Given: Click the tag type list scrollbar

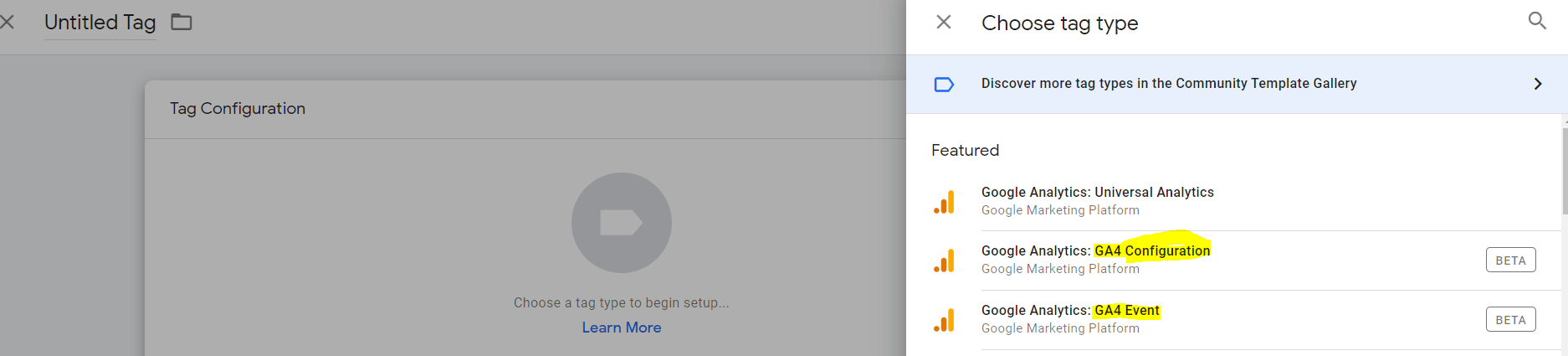Looking at the screenshot, I should click(x=1564, y=168).
